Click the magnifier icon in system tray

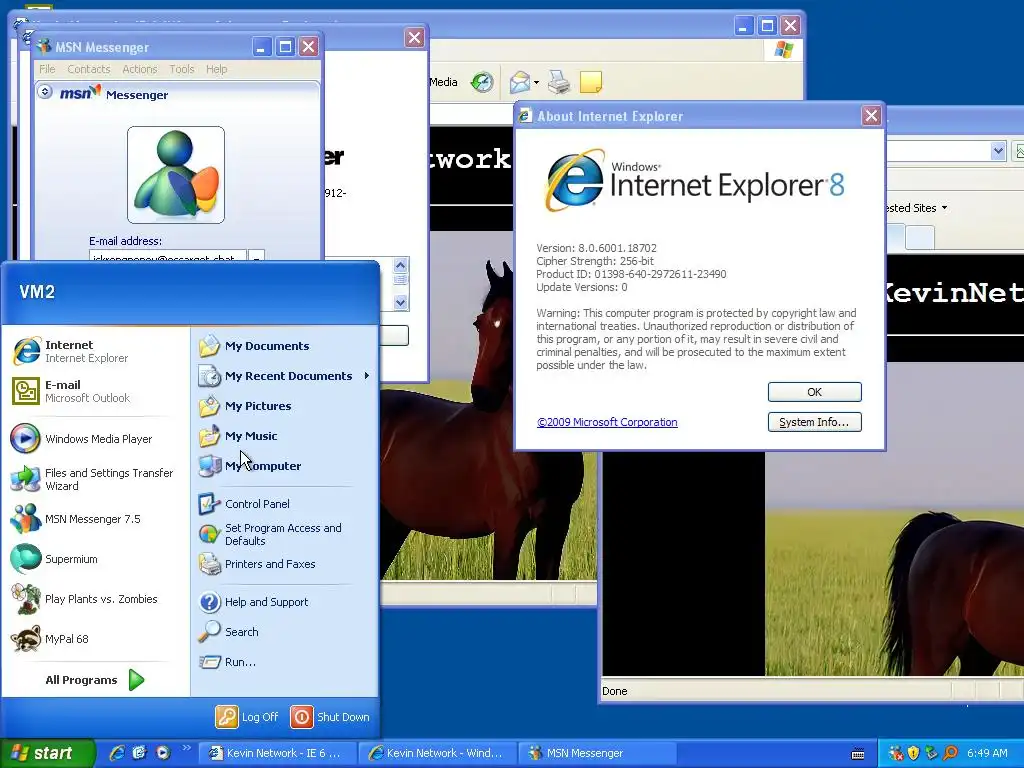pos(951,753)
